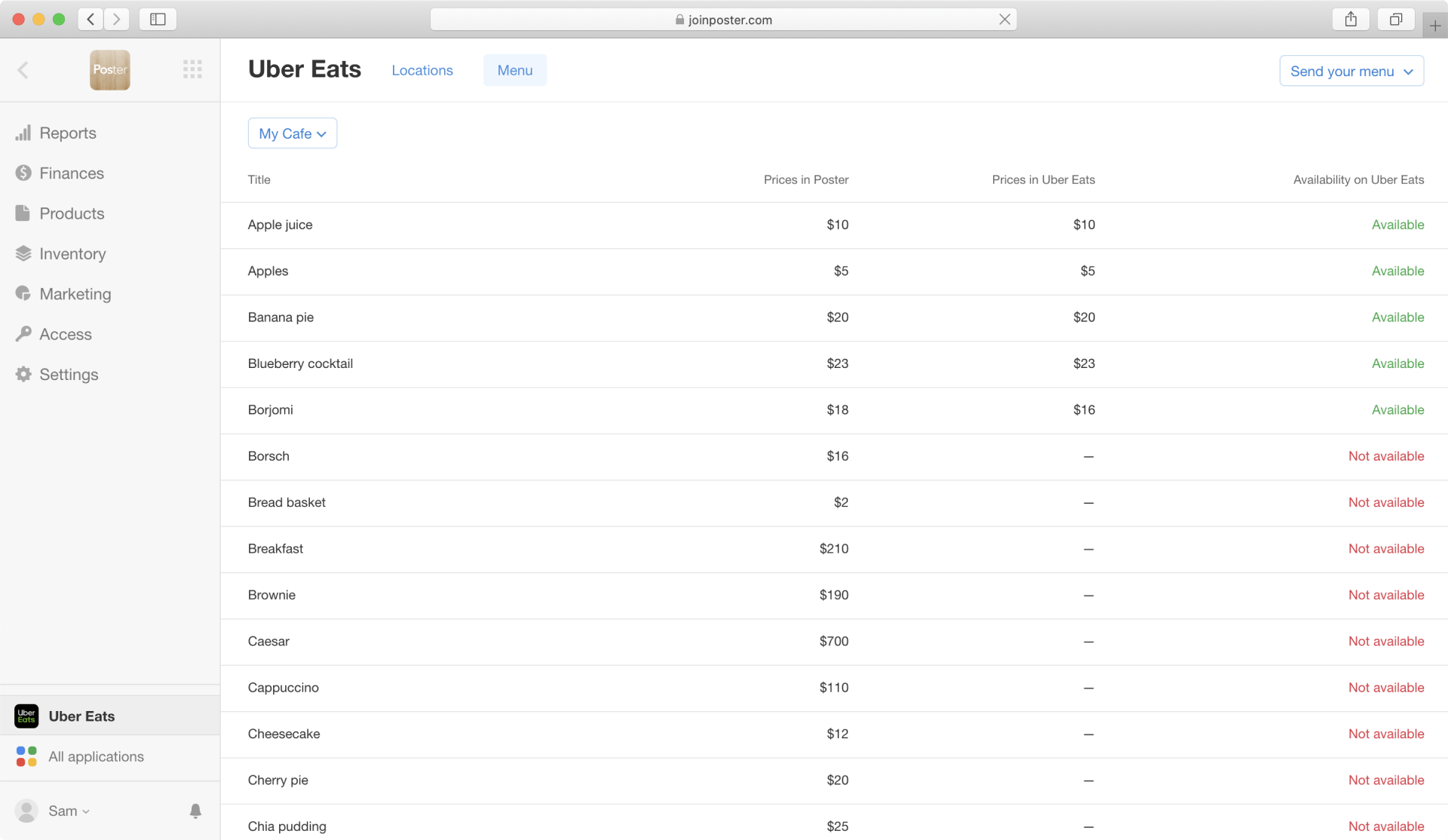Viewport: 1448px width, 840px height.
Task: Click Borjomi's $18 Poster price
Action: pos(837,410)
